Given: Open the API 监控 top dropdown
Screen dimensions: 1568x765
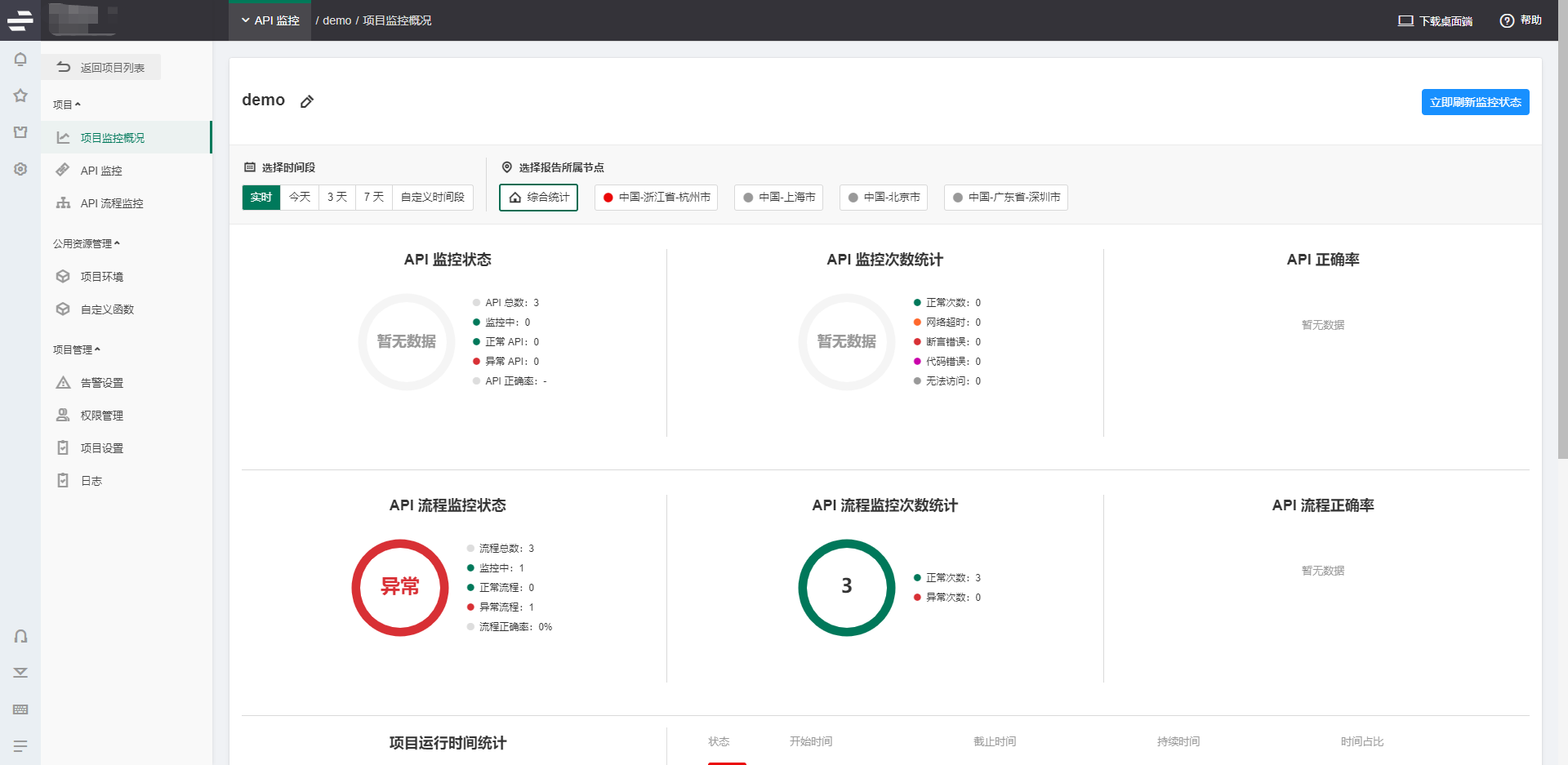Looking at the screenshot, I should point(270,20).
